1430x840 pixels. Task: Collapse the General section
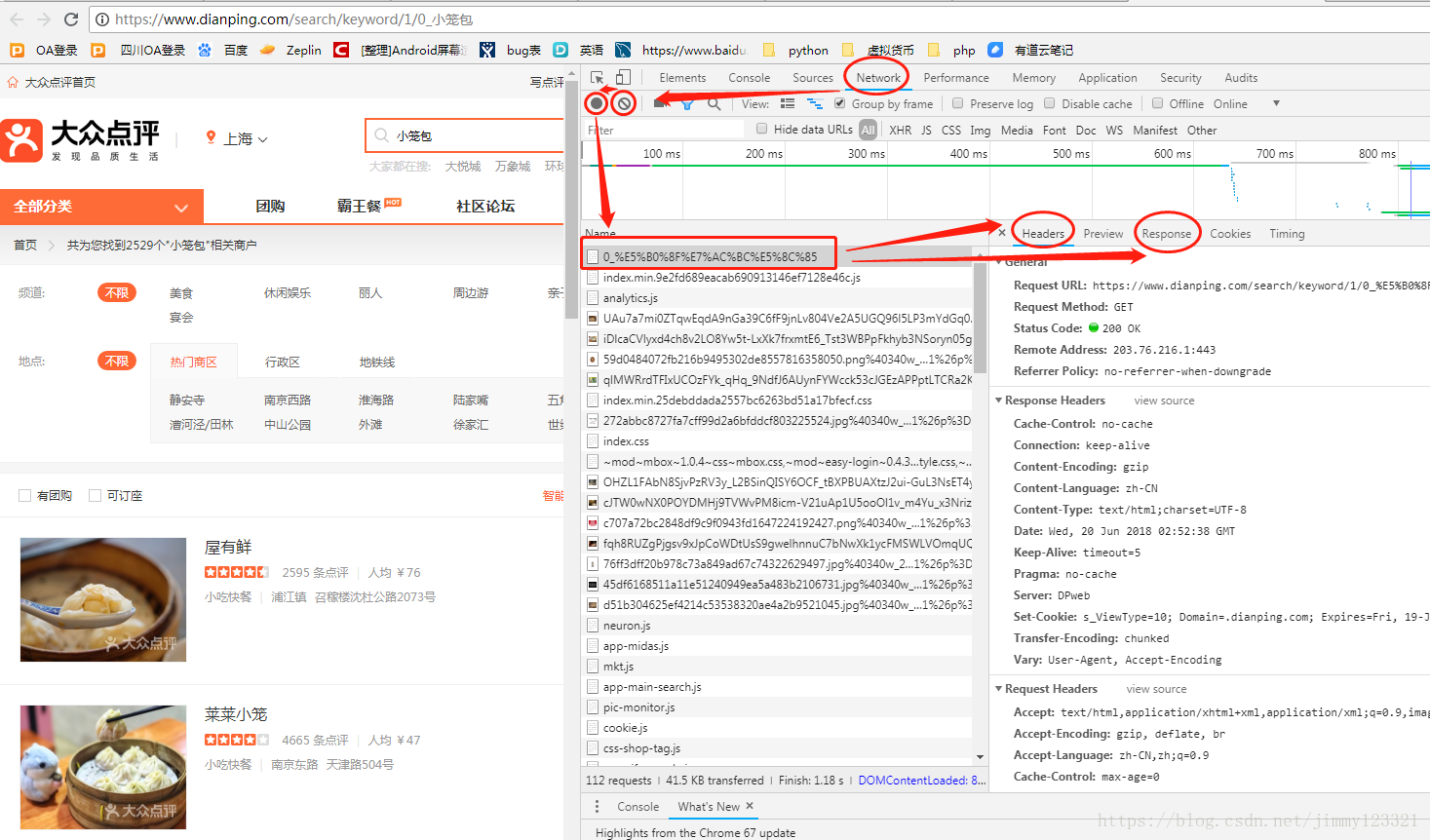999,262
